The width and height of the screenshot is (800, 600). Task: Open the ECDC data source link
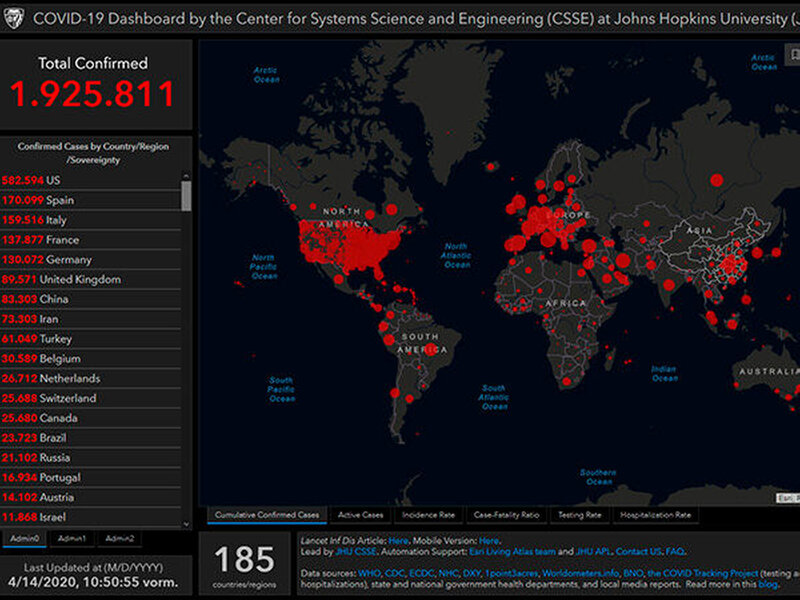coord(421,573)
